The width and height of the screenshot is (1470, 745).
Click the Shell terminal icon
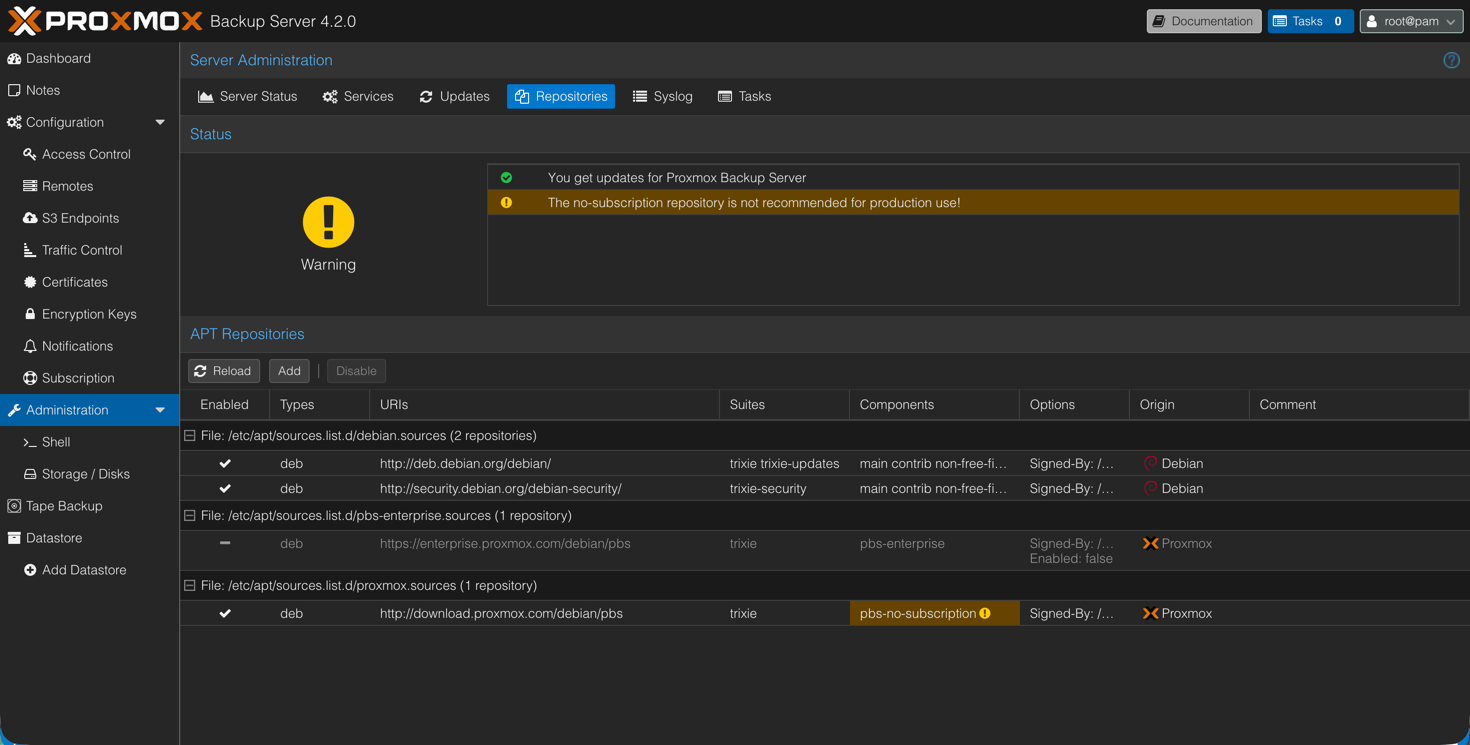[30, 442]
